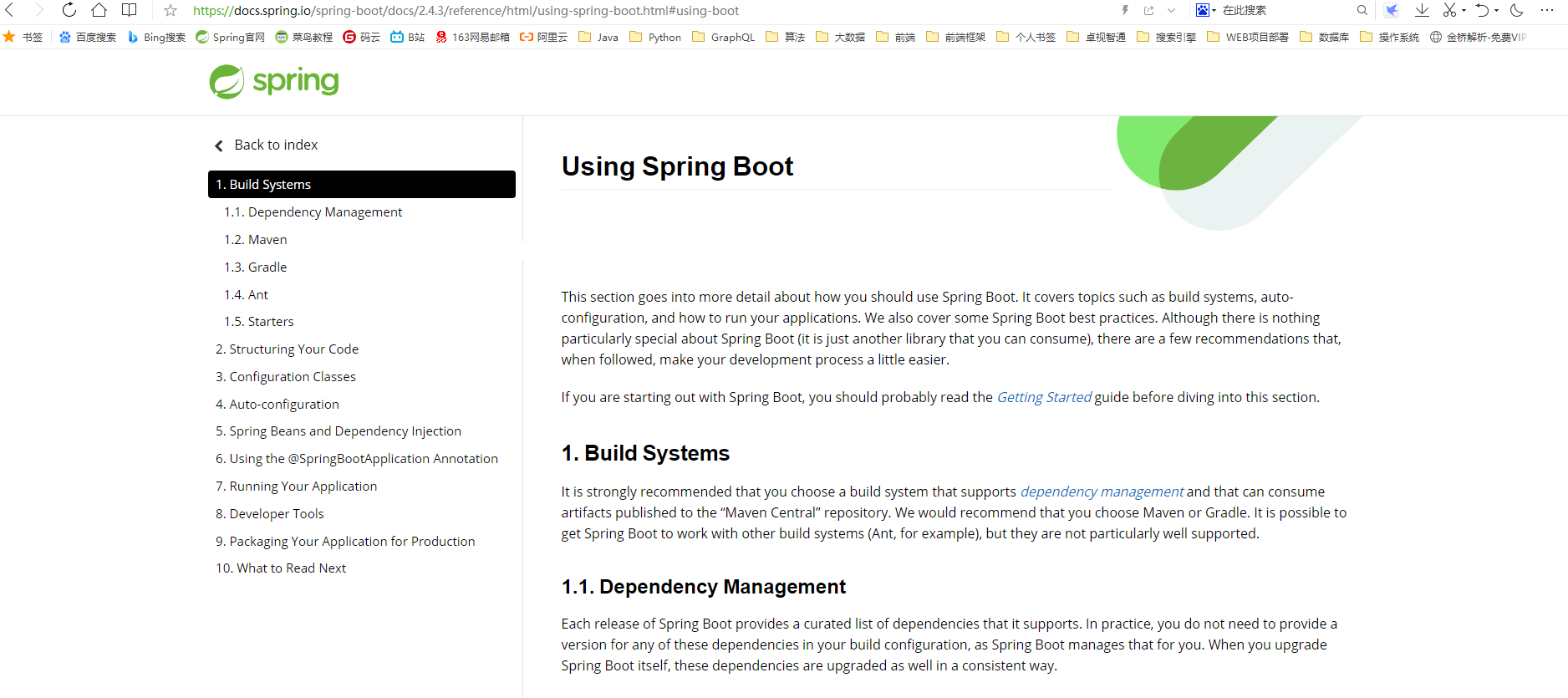Open 5. Spring Beans and Dependency Injection
1568x698 pixels.
coord(339,431)
